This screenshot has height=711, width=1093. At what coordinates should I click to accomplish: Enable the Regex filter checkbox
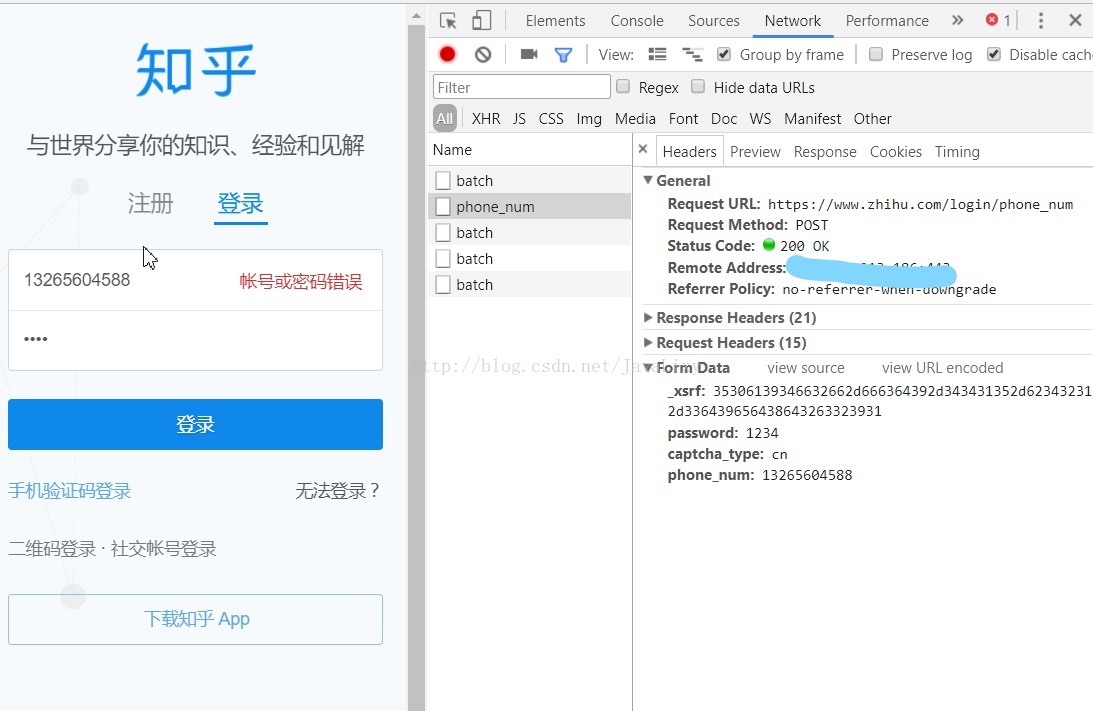(623, 86)
